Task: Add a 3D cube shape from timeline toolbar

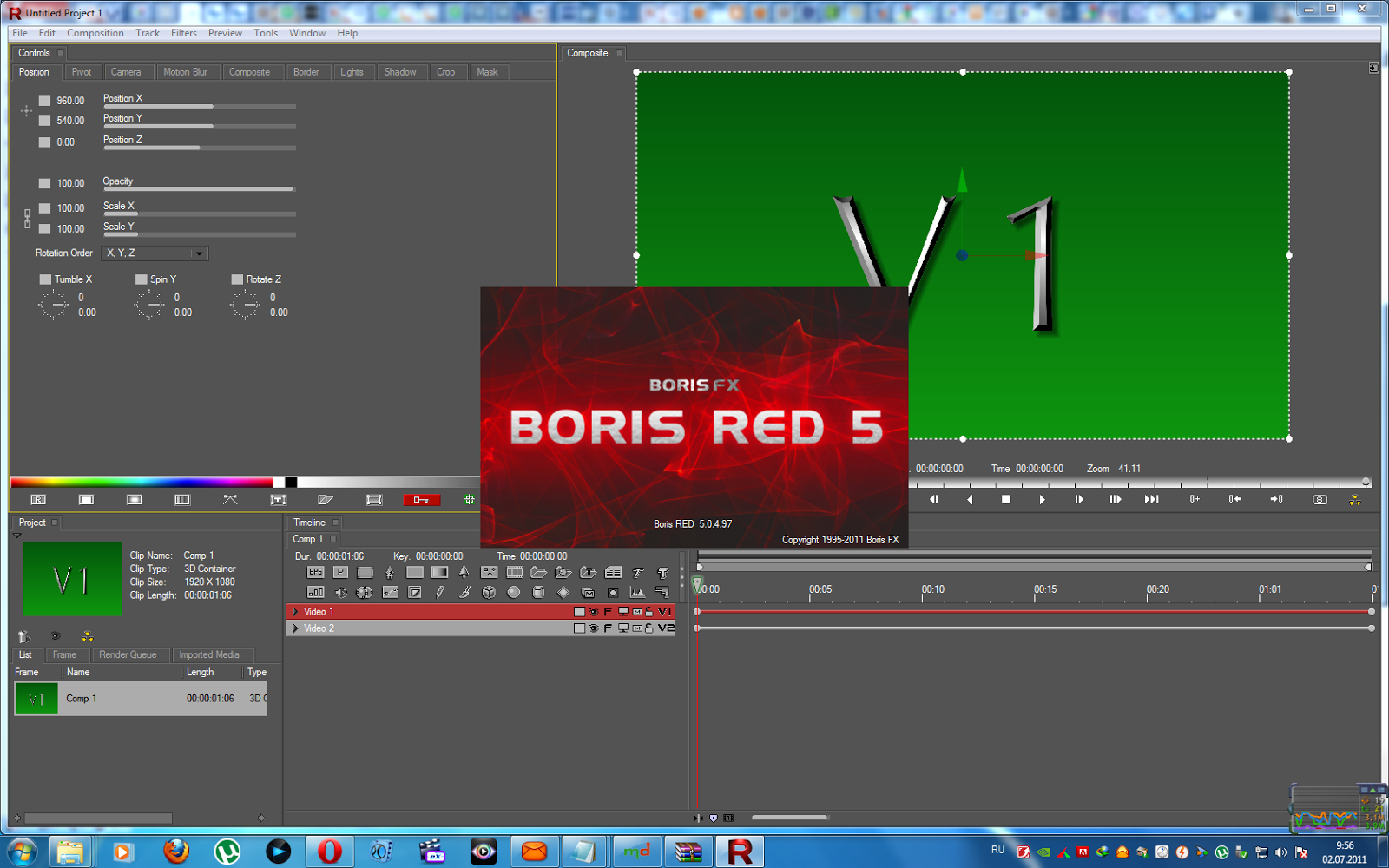Action: pos(489,593)
